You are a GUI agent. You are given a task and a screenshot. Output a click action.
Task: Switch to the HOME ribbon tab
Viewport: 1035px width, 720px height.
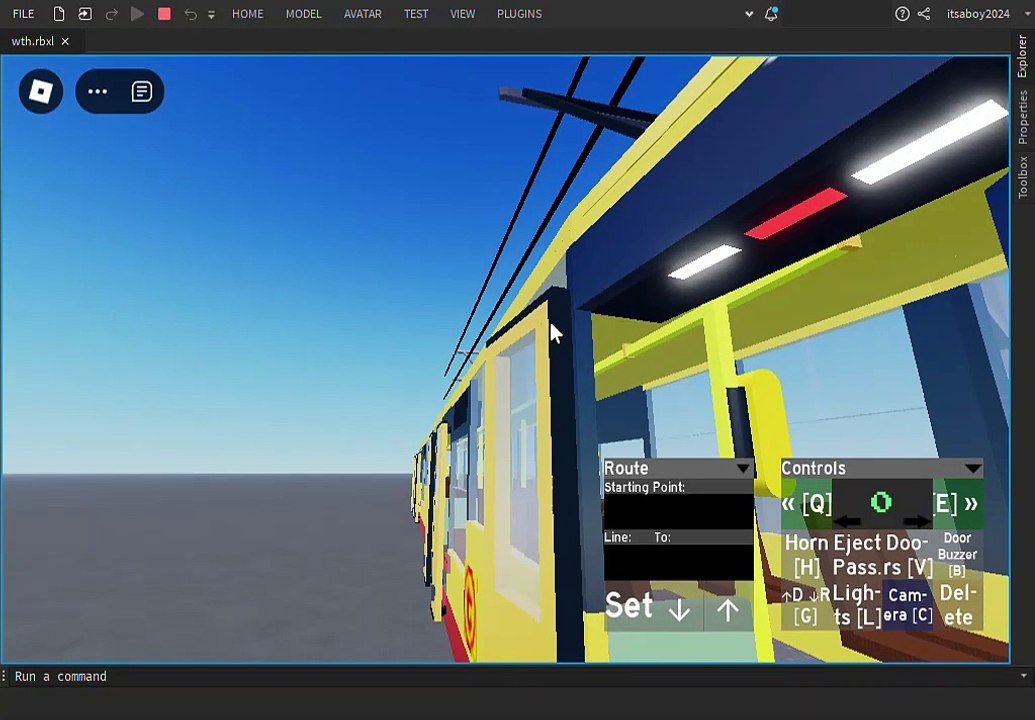pos(248,14)
